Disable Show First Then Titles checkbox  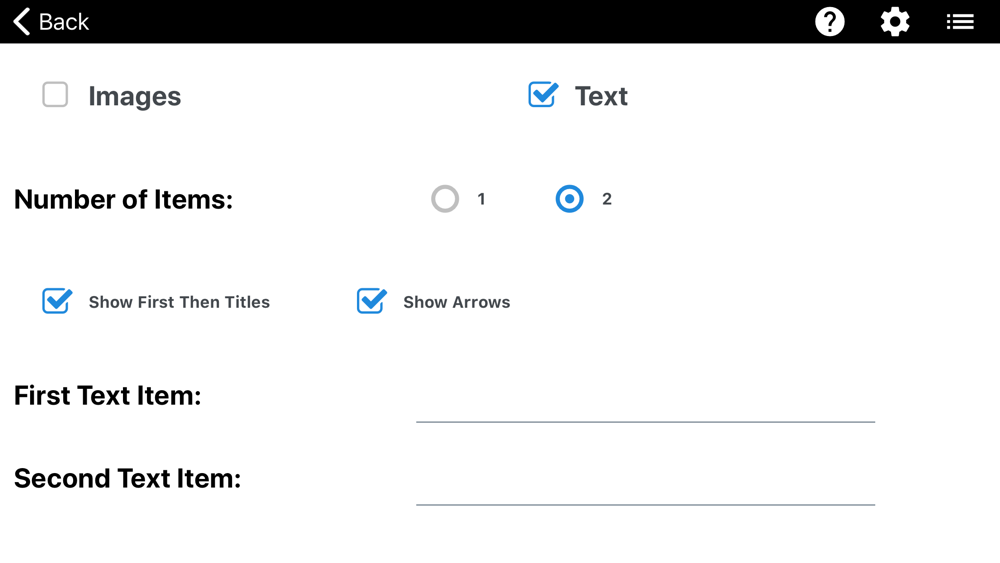coord(57,301)
